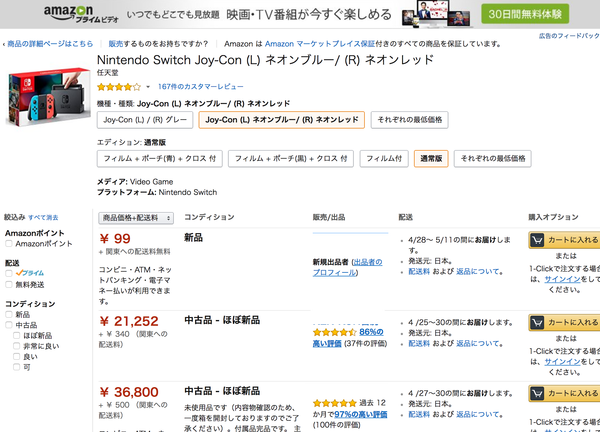The width and height of the screenshot is (600, 432).
Task: Choose フィルム + ポーチ(黒) + クロス 付 edition
Action: [291, 158]
